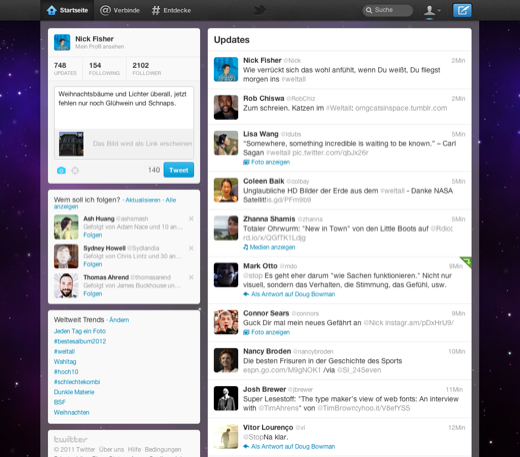Open trend #hoch10
Image resolution: width=520 pixels, height=457 pixels.
point(66,372)
